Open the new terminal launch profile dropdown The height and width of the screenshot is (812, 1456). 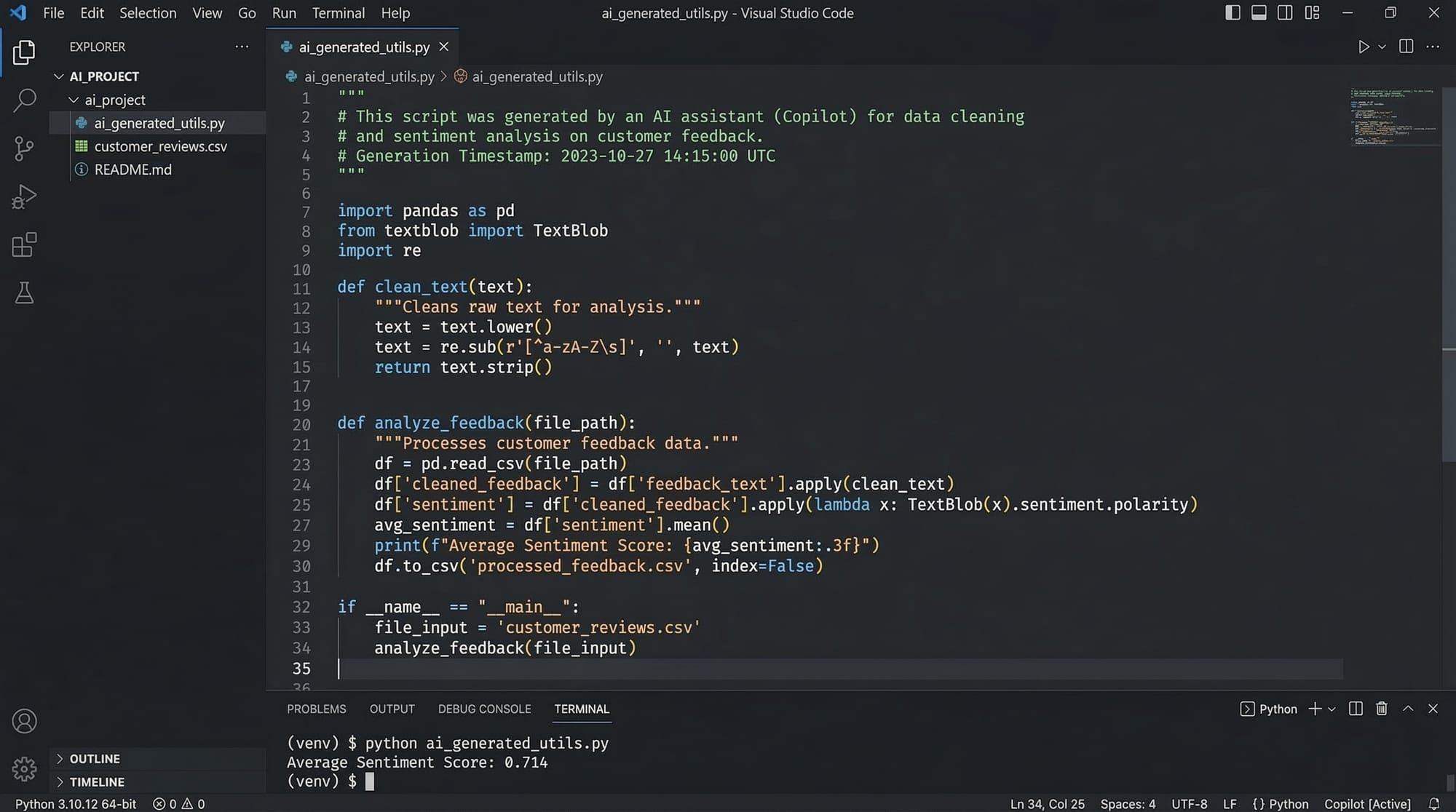(x=1332, y=709)
